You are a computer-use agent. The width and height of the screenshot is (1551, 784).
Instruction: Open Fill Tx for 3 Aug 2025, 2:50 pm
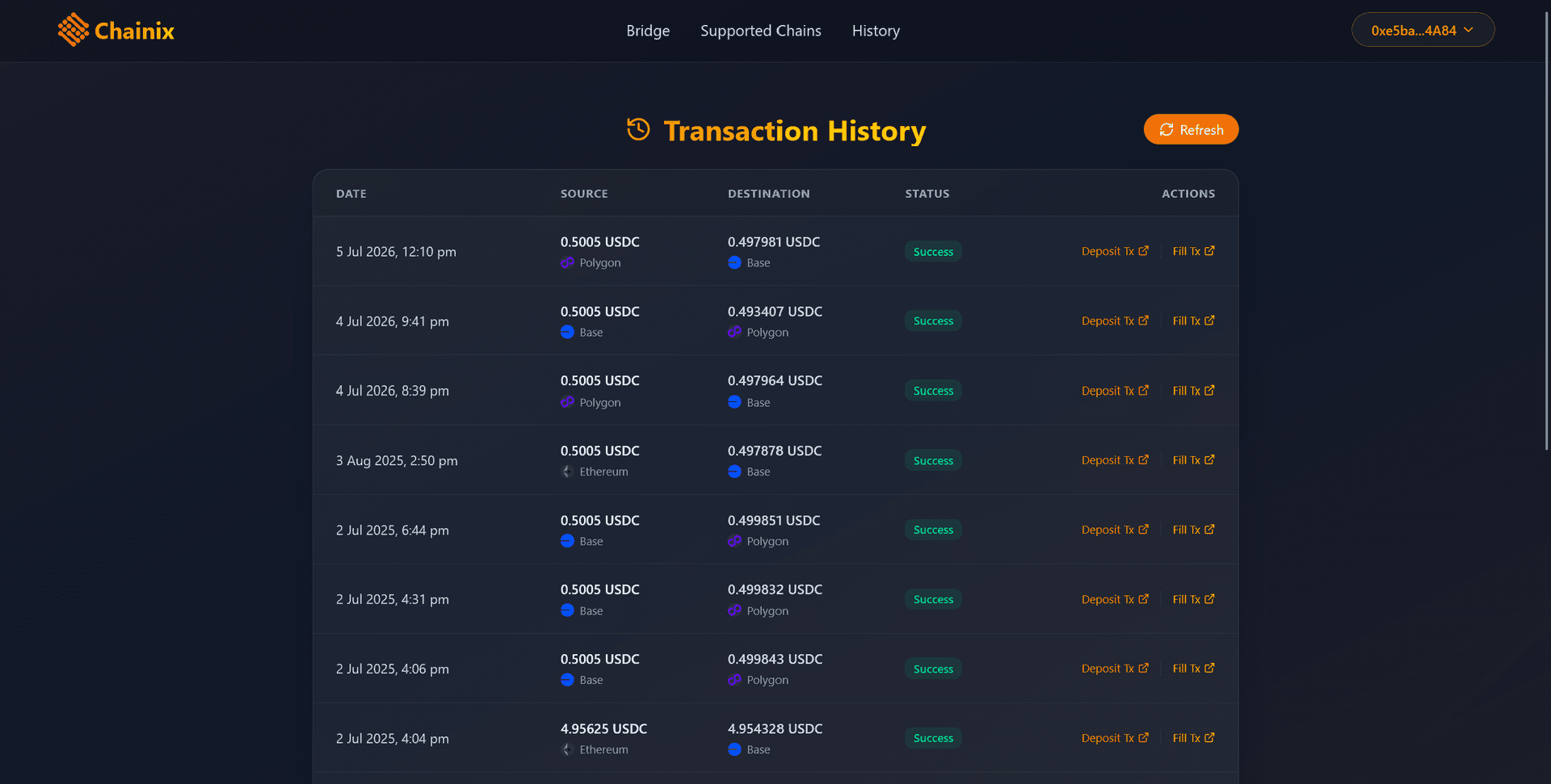click(1193, 459)
